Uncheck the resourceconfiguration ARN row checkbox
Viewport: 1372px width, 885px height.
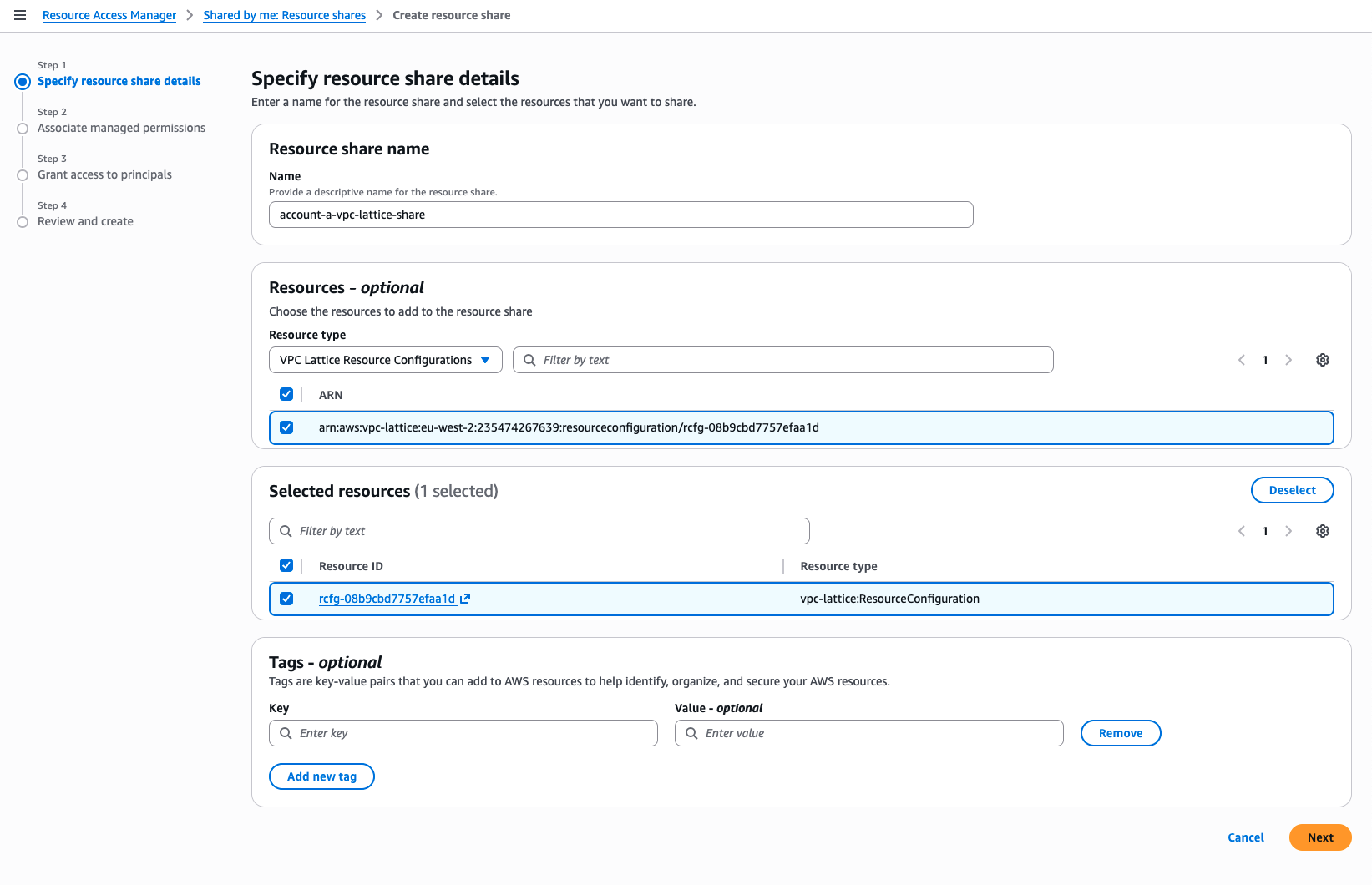(286, 427)
